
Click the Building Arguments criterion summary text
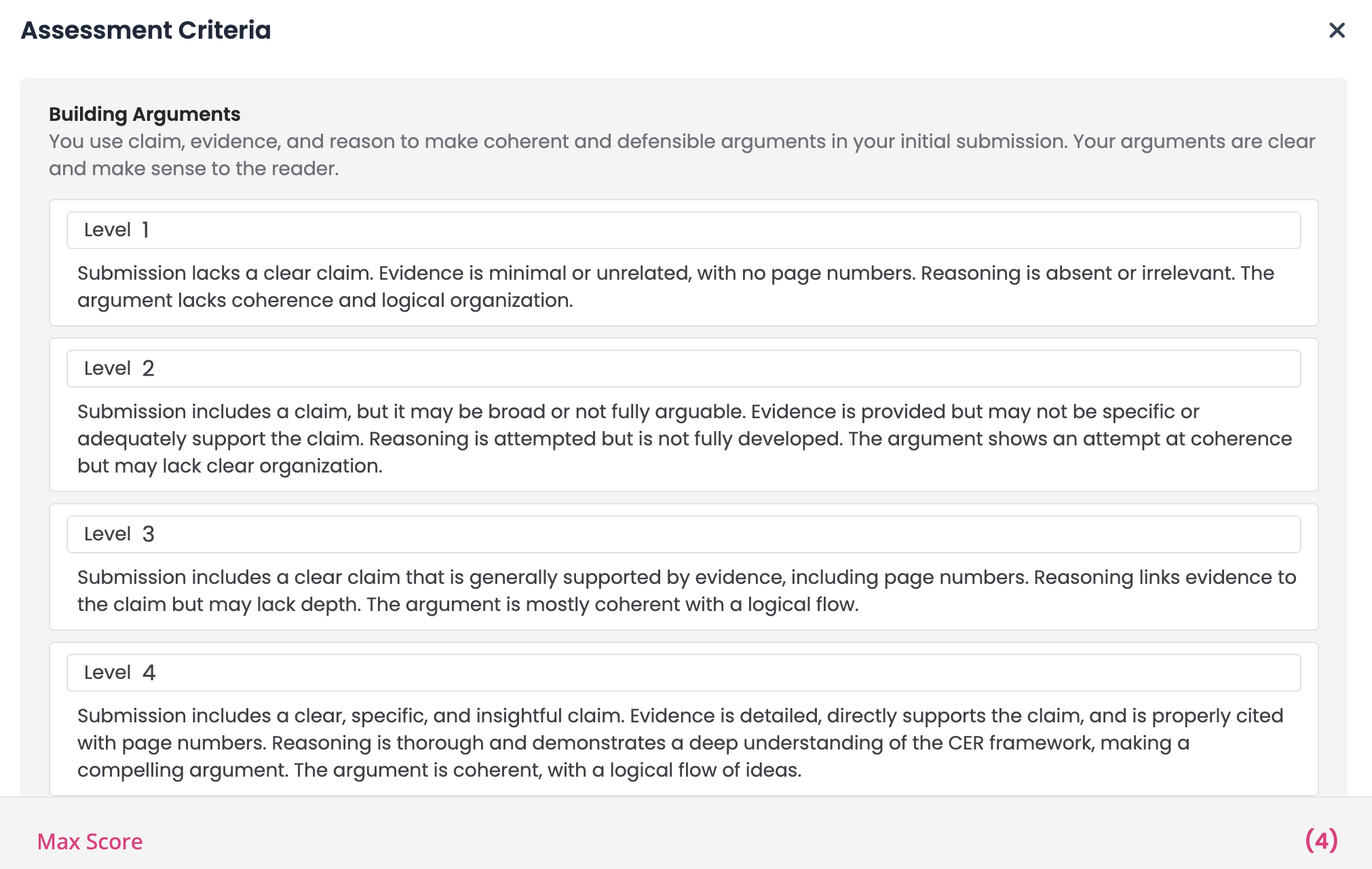681,155
